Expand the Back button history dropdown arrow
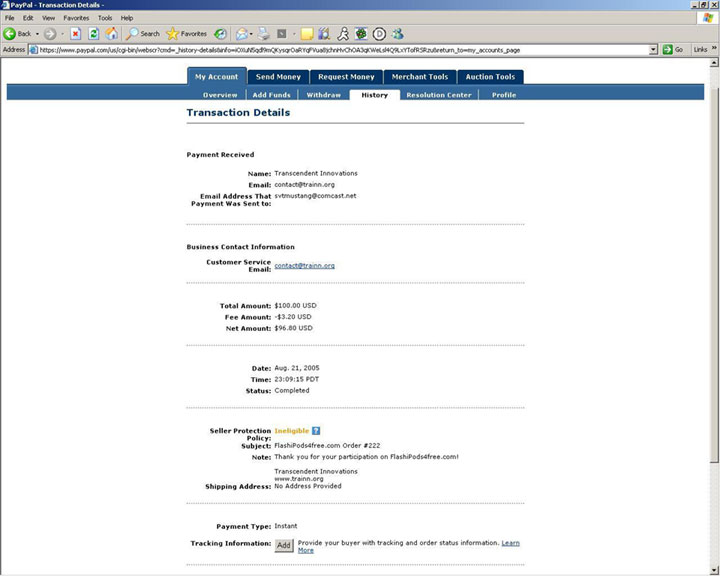Screen dimensions: 720x576 [x=37, y=34]
